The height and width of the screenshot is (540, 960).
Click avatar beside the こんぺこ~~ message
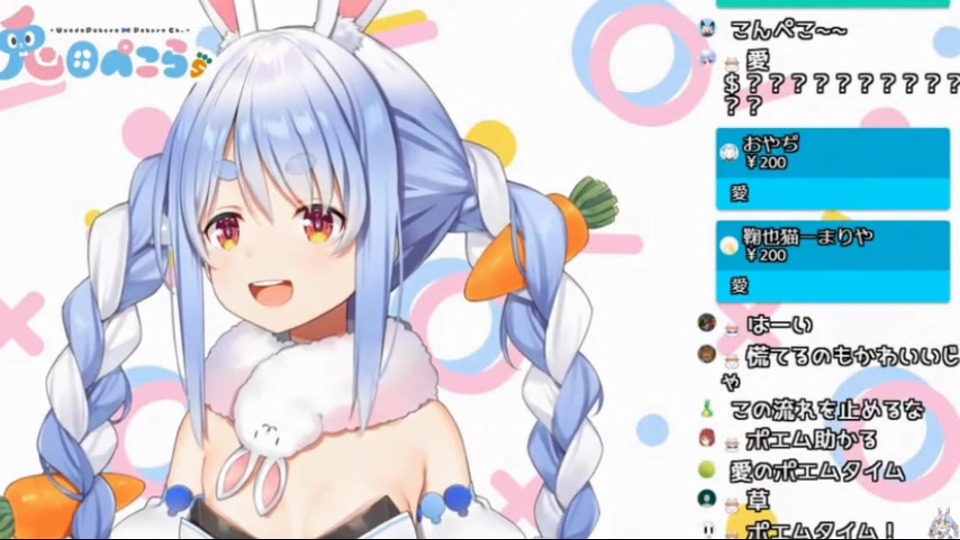pyautogui.click(x=708, y=28)
